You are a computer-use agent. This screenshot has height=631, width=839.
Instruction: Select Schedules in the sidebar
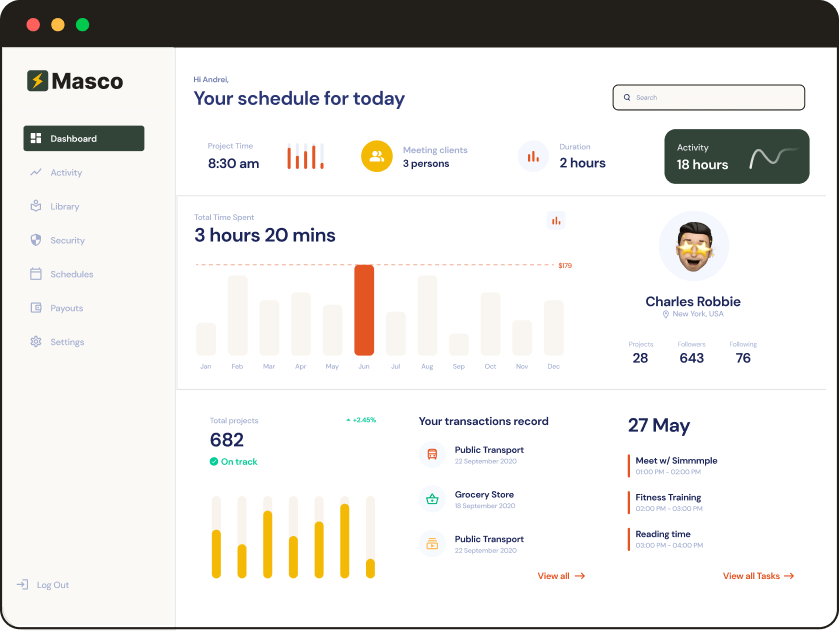[71, 274]
